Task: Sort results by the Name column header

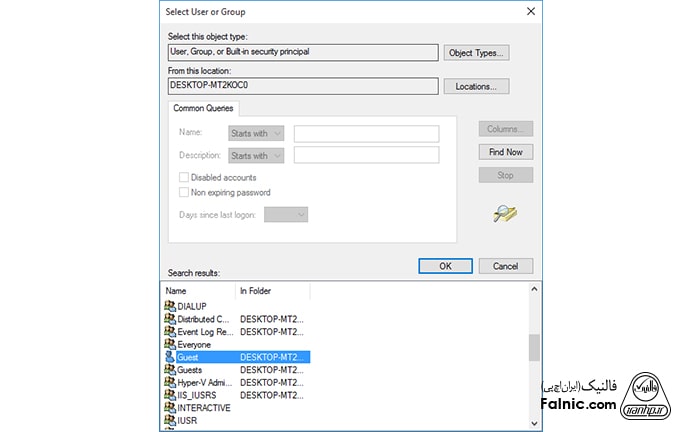Action: pos(197,291)
